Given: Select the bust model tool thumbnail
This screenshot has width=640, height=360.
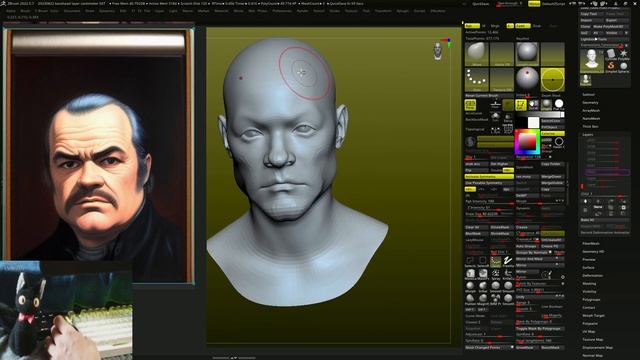Looking at the screenshot, I should (591, 61).
